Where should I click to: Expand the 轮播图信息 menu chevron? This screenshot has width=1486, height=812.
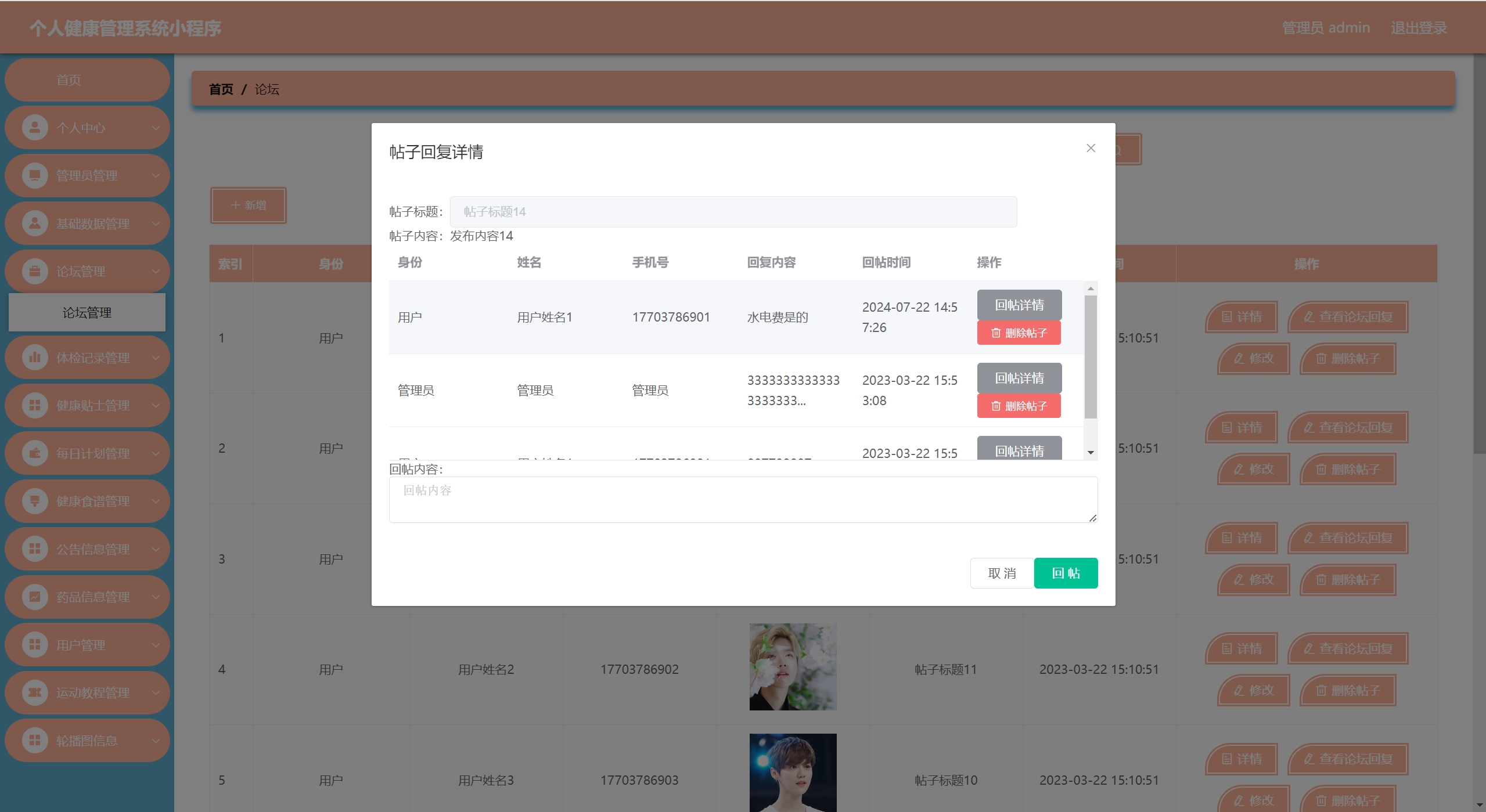(x=156, y=741)
